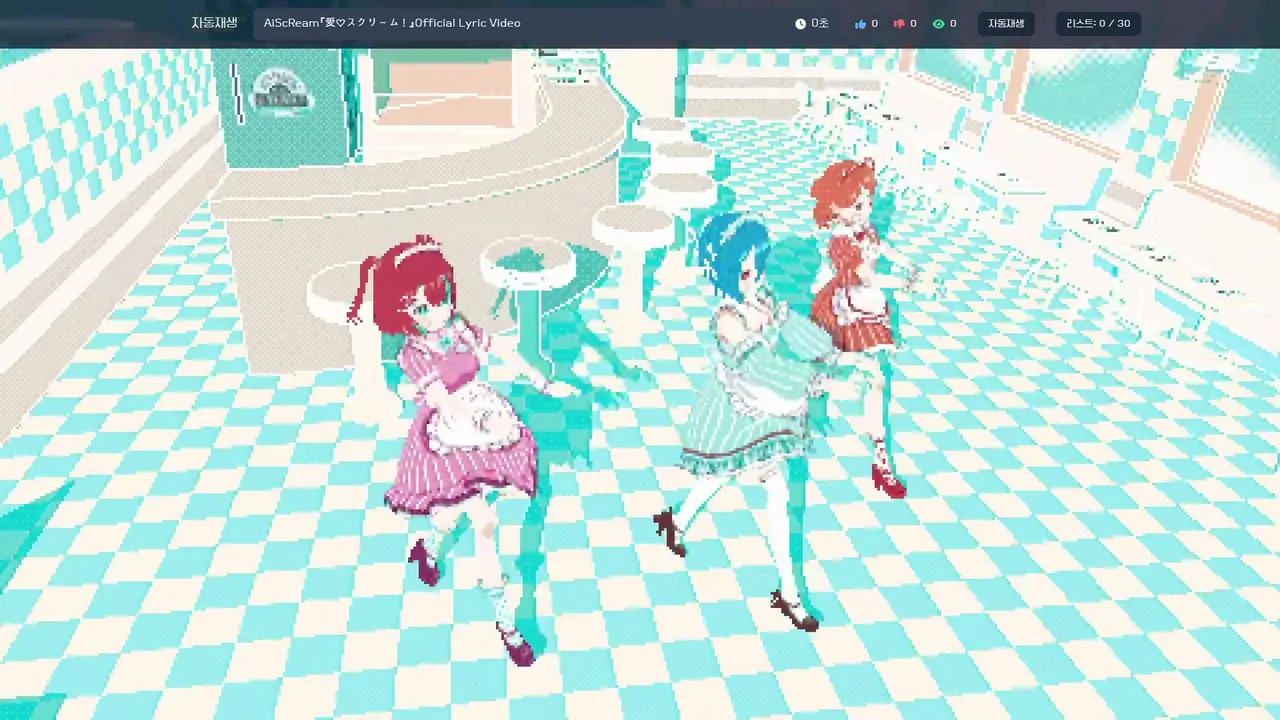The image size is (1280, 720).
Task: Click the blue thumbs-up like icon
Action: pyautogui.click(x=860, y=23)
